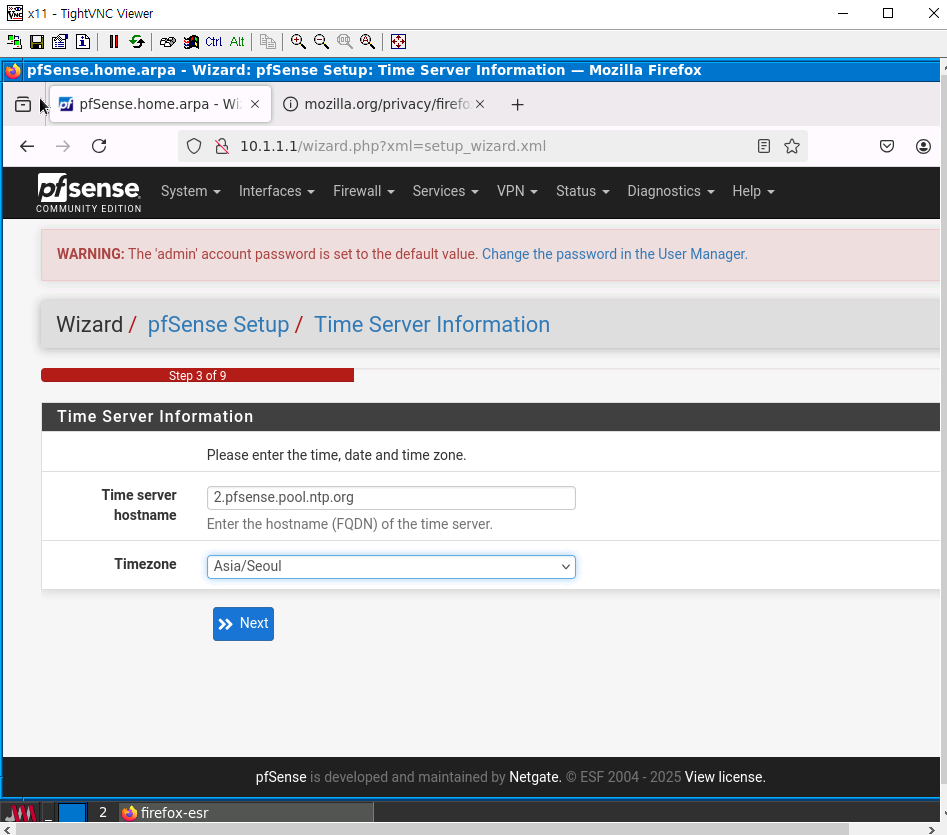Open the Services menu
947x835 pixels.
point(445,191)
